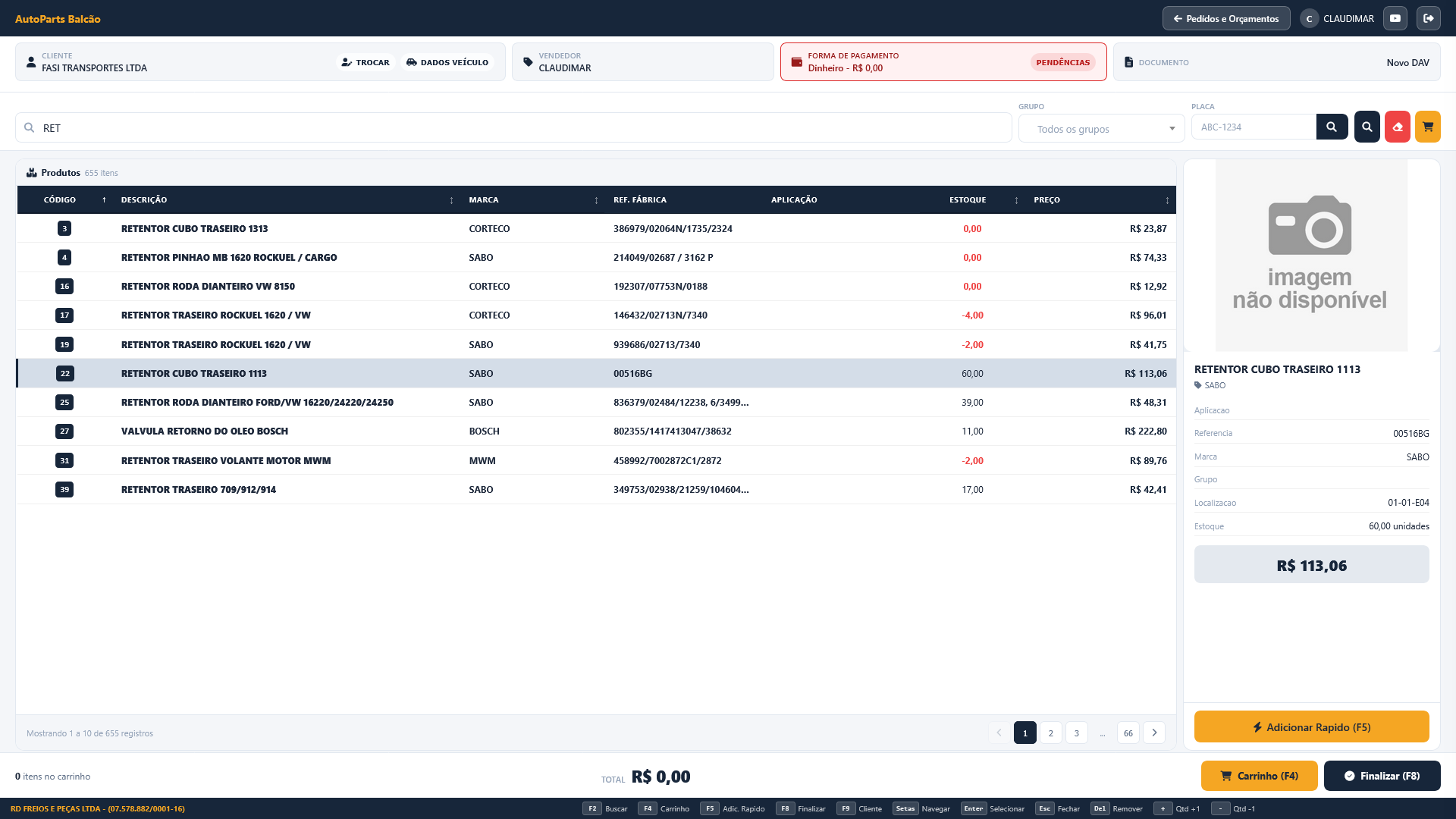Open the Todos os grupos dropdown
This screenshot has width=1456, height=819.
pos(1102,129)
